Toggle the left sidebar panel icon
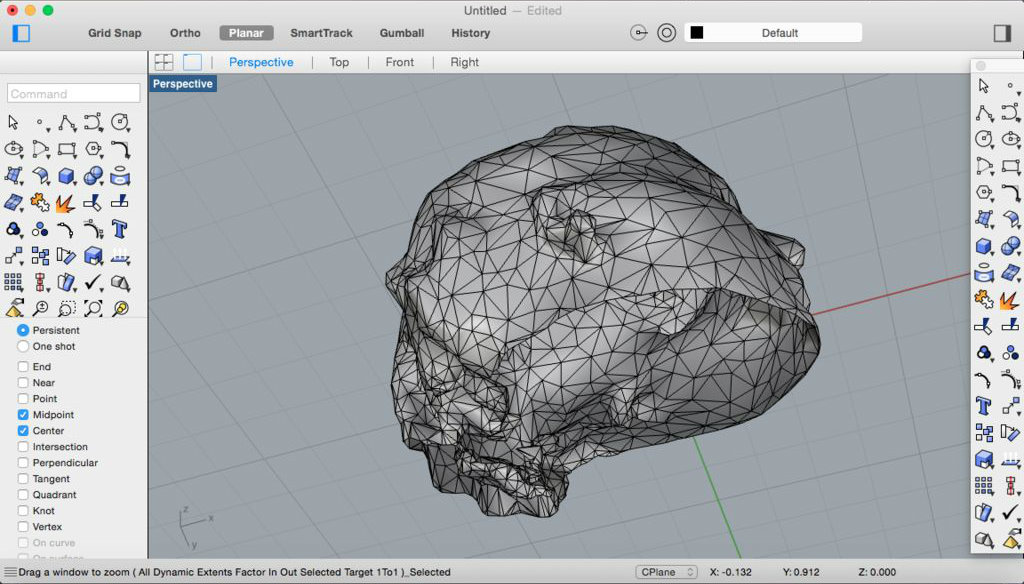 click(21, 33)
